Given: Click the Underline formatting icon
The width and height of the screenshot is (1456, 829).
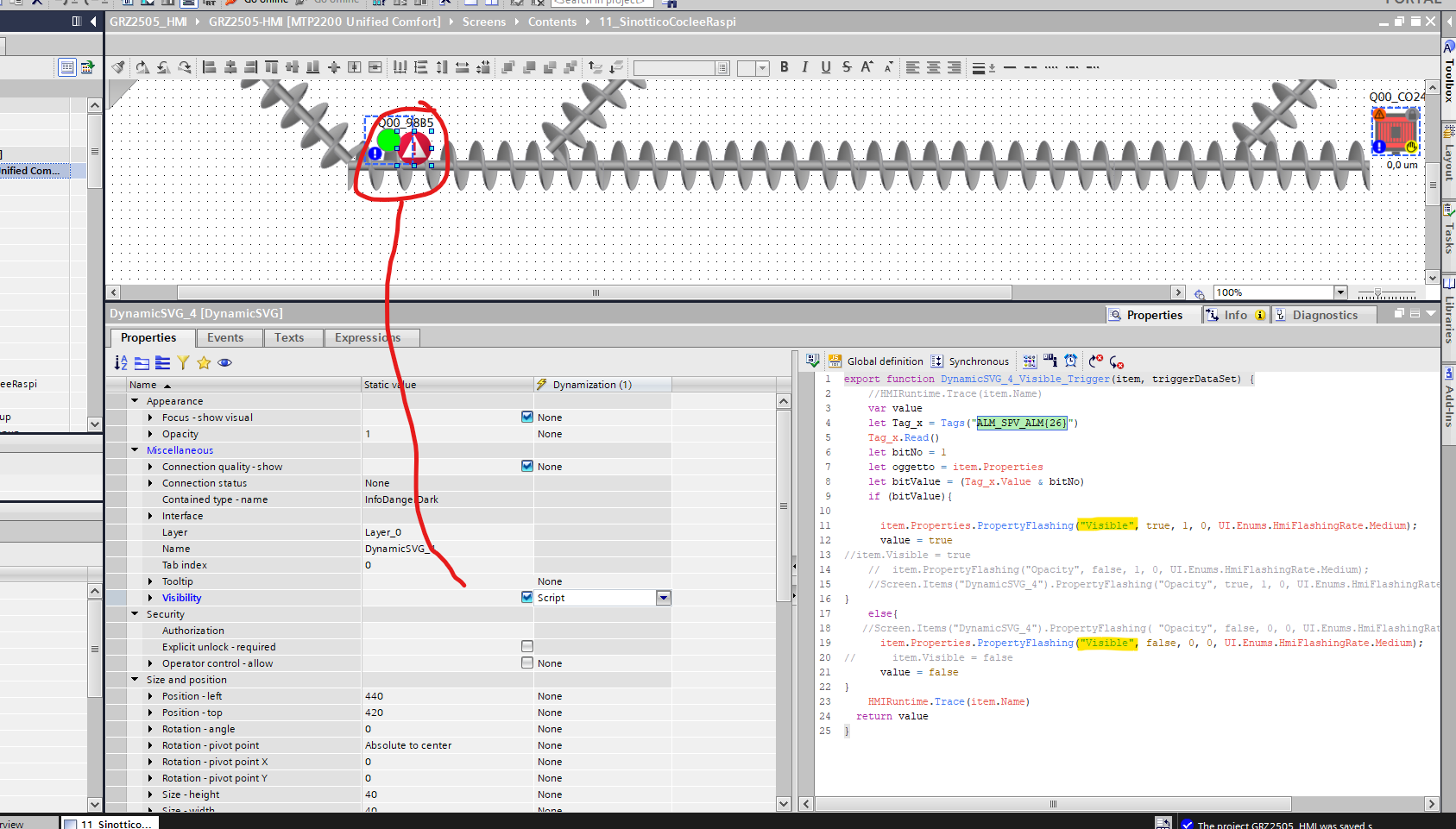Looking at the screenshot, I should 825,67.
